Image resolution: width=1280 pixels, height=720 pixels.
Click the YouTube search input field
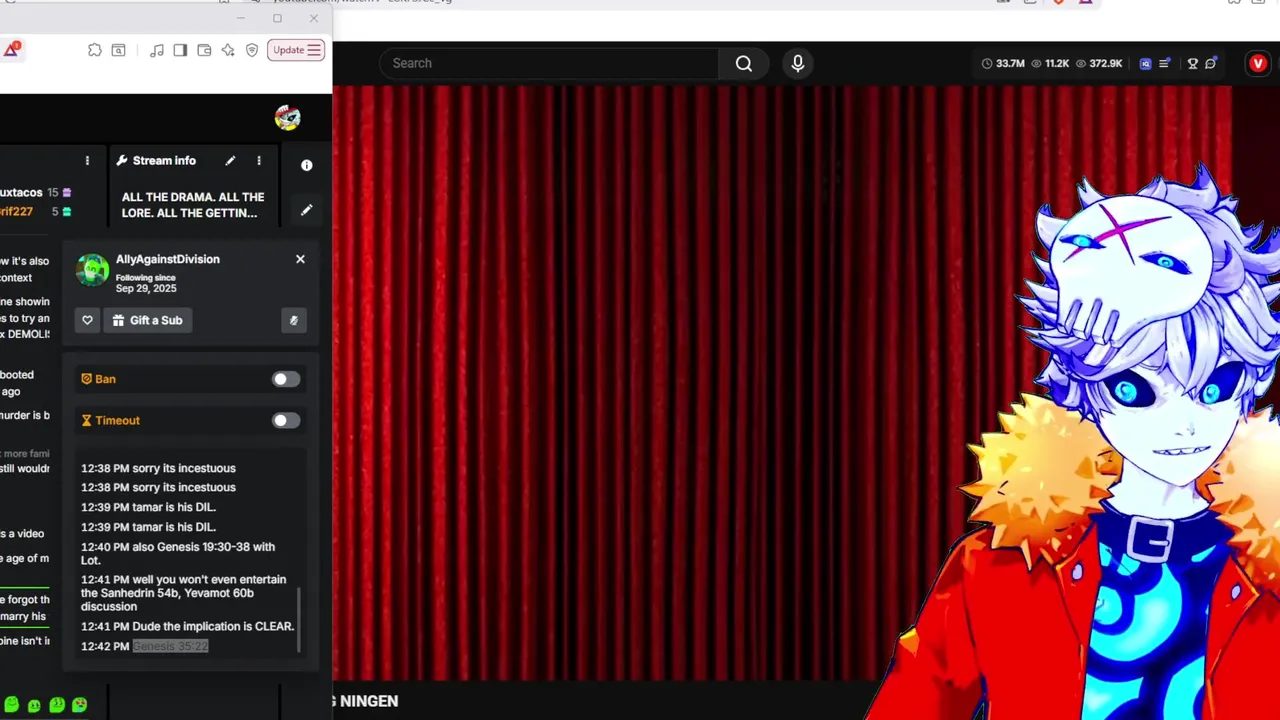pos(549,63)
